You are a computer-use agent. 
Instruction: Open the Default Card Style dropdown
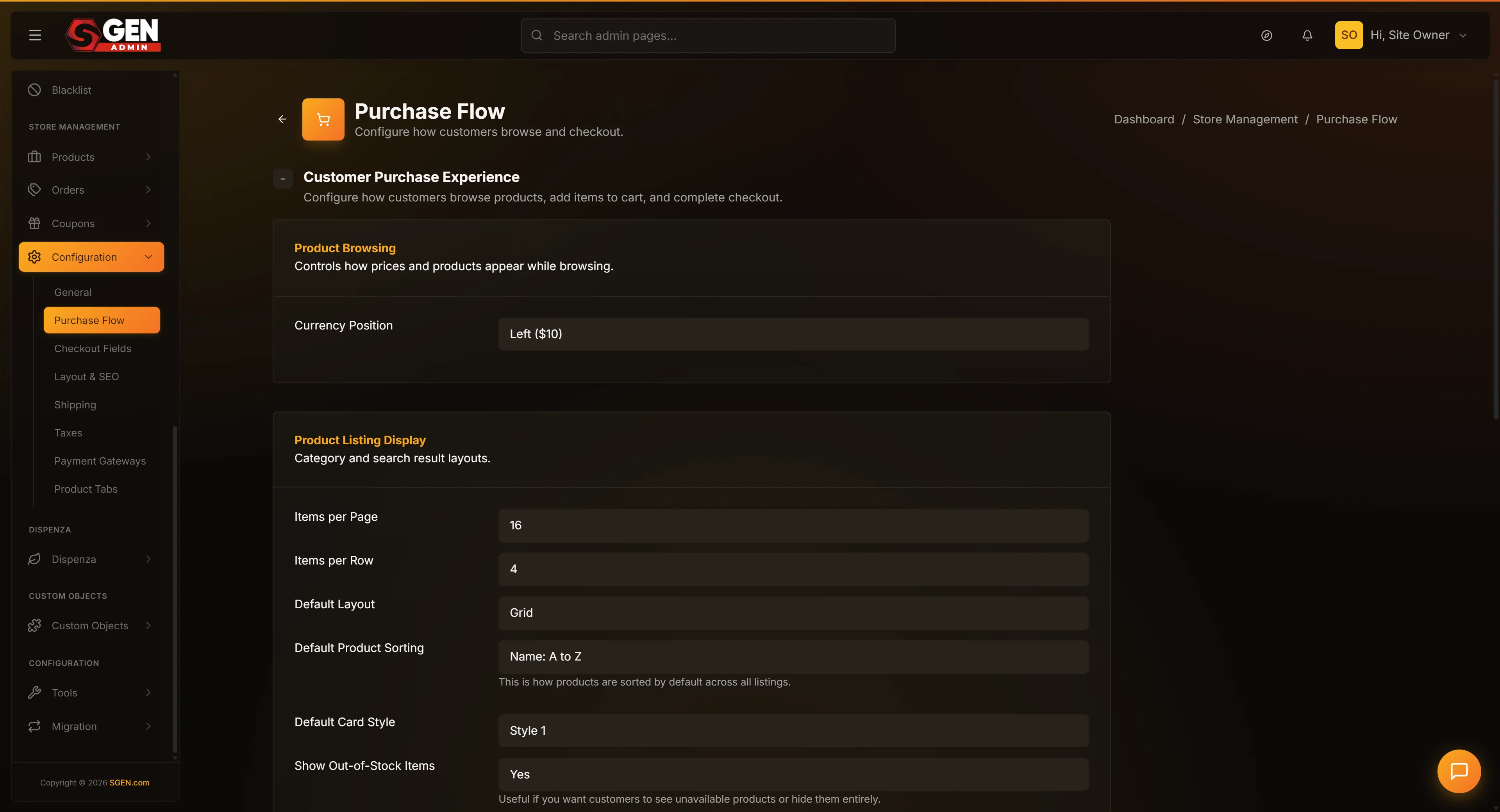pos(793,730)
